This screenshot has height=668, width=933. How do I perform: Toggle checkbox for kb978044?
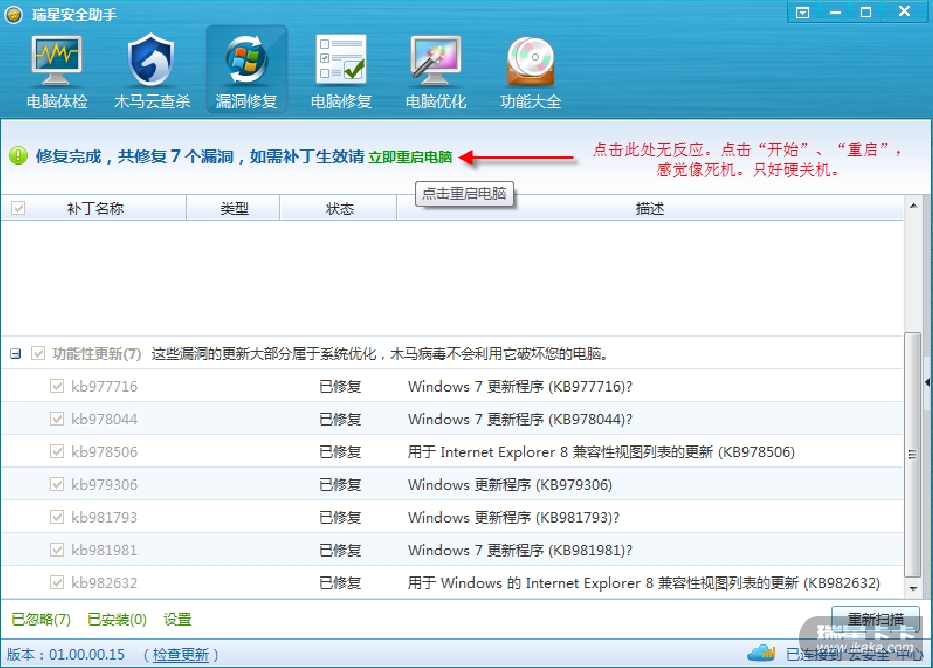57,419
